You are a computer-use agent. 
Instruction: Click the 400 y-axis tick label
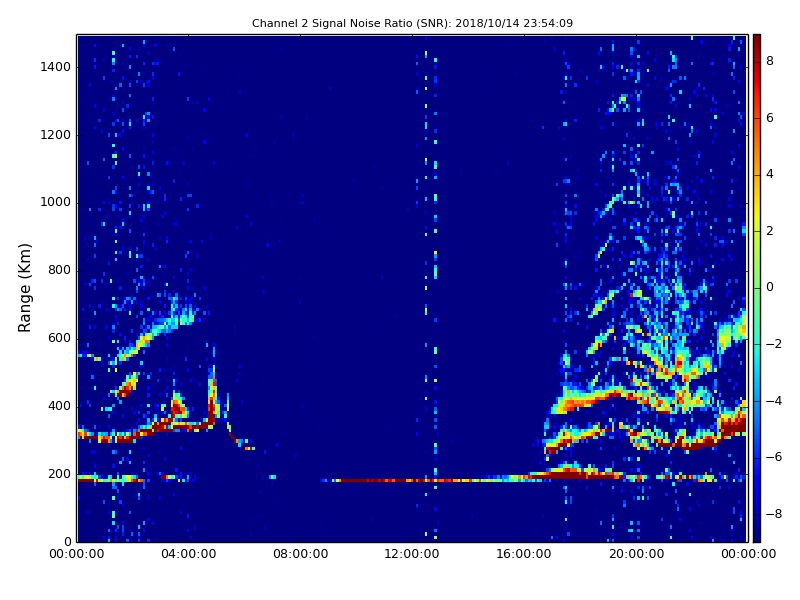tap(59, 406)
